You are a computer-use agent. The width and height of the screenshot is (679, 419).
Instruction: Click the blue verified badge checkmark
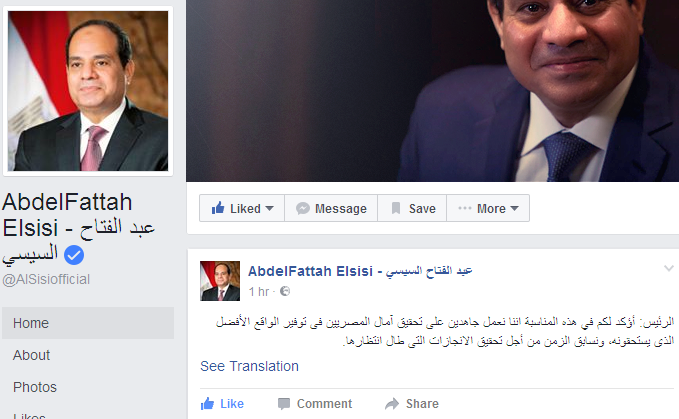pyautogui.click(x=74, y=255)
